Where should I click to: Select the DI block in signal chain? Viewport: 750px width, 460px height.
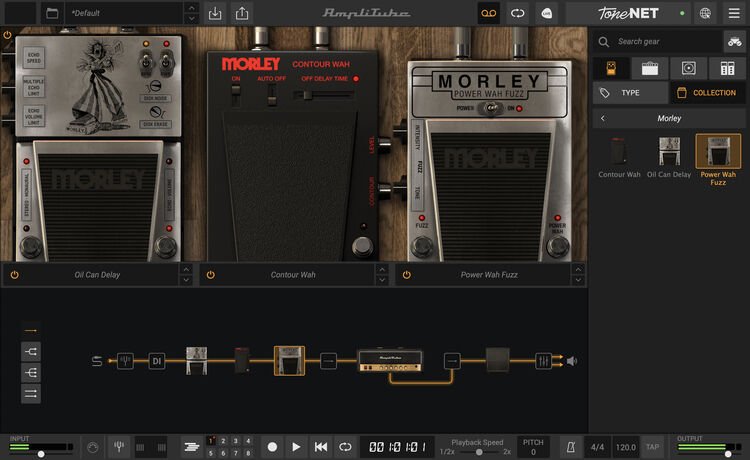click(156, 361)
